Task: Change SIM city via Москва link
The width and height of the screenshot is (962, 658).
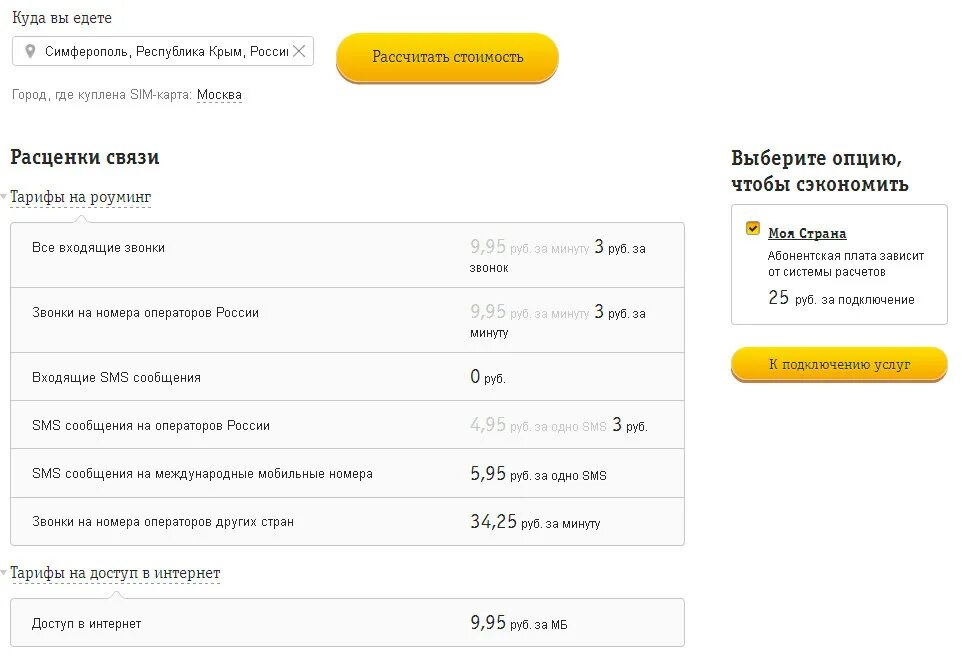Action: pos(219,95)
